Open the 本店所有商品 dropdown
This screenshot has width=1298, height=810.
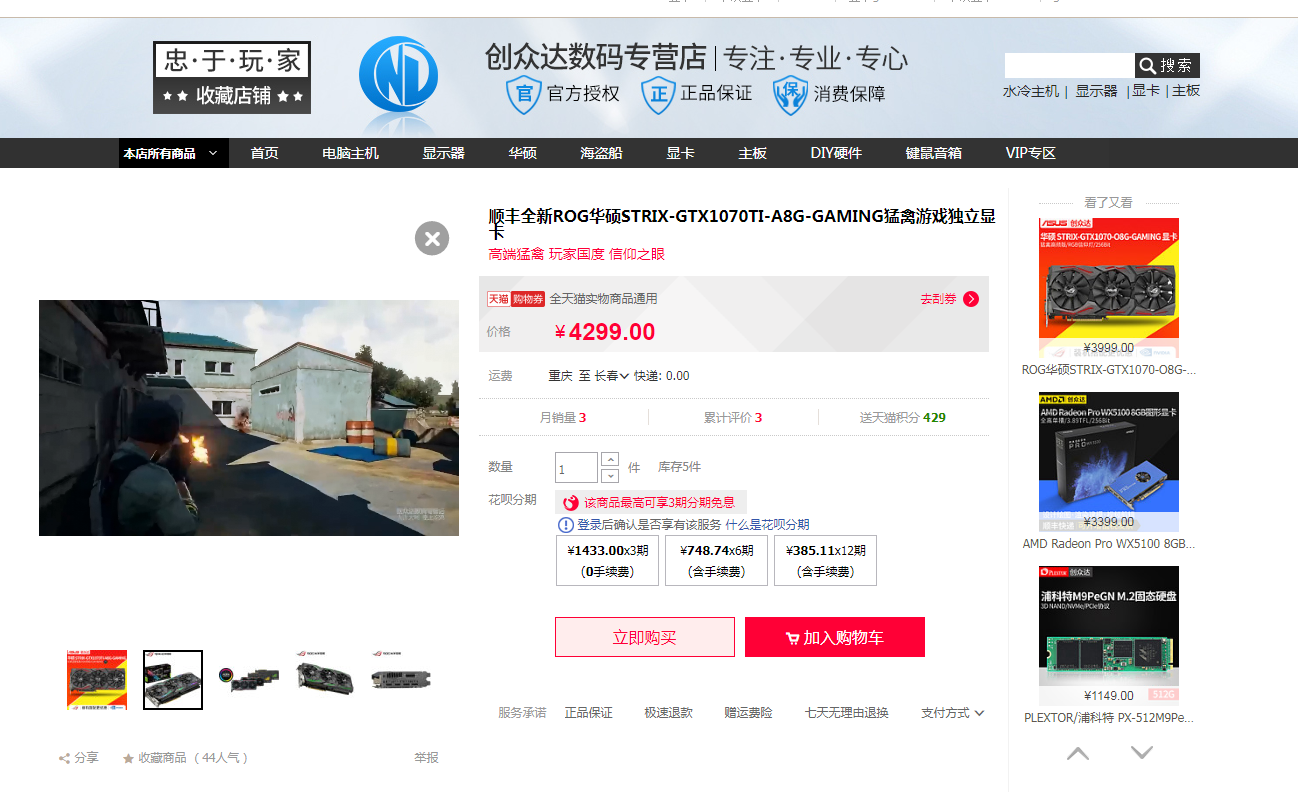click(x=174, y=153)
